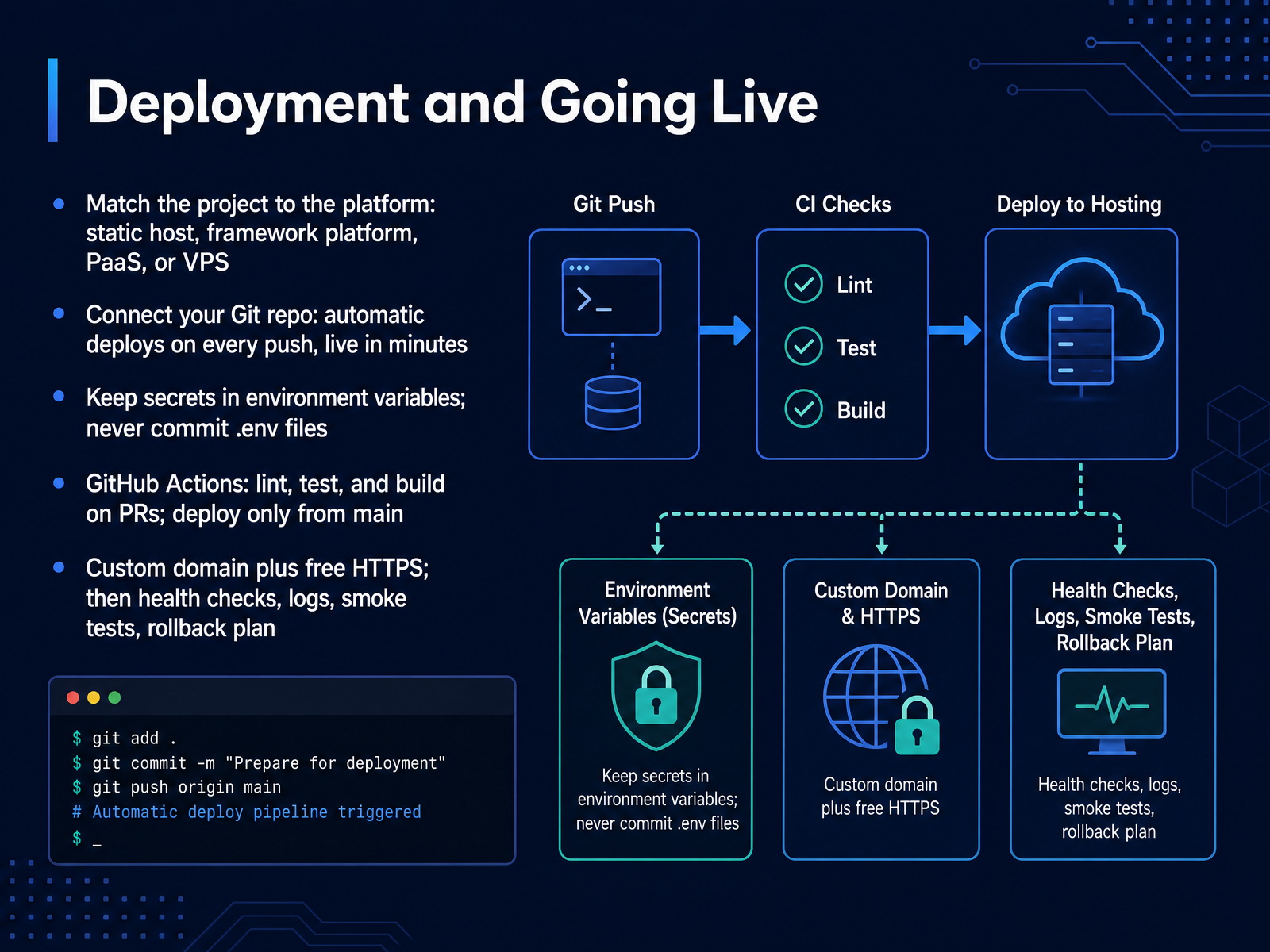
Task: Click the 'Deploy to Hosting' heading
Action: (x=1079, y=205)
